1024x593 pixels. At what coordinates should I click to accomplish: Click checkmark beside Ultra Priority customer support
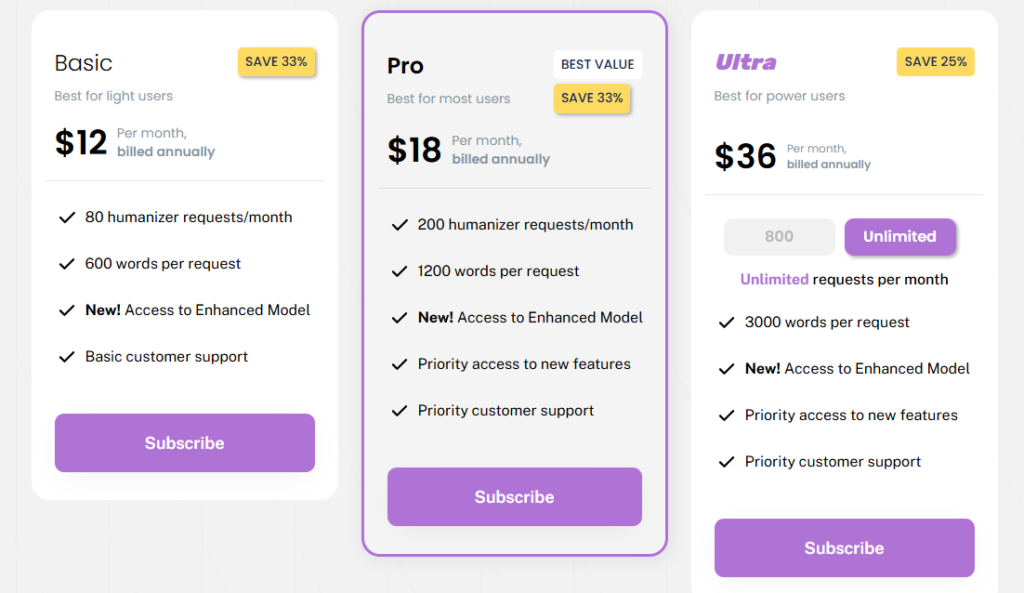pyautogui.click(x=727, y=462)
